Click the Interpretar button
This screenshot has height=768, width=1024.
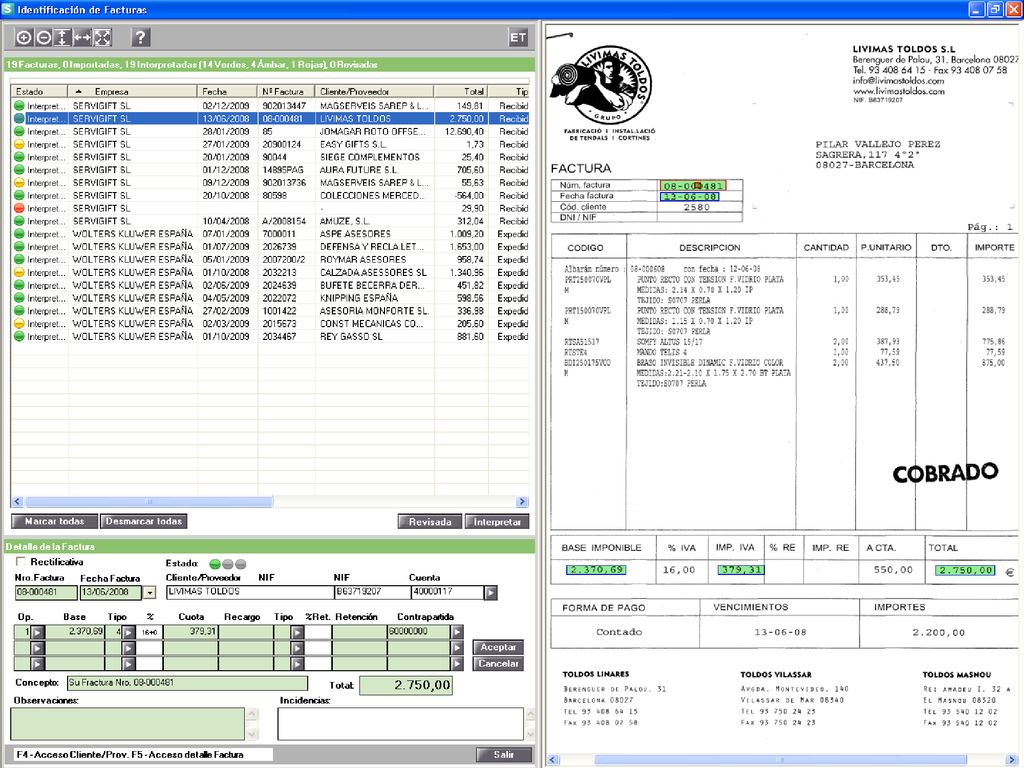(x=497, y=522)
